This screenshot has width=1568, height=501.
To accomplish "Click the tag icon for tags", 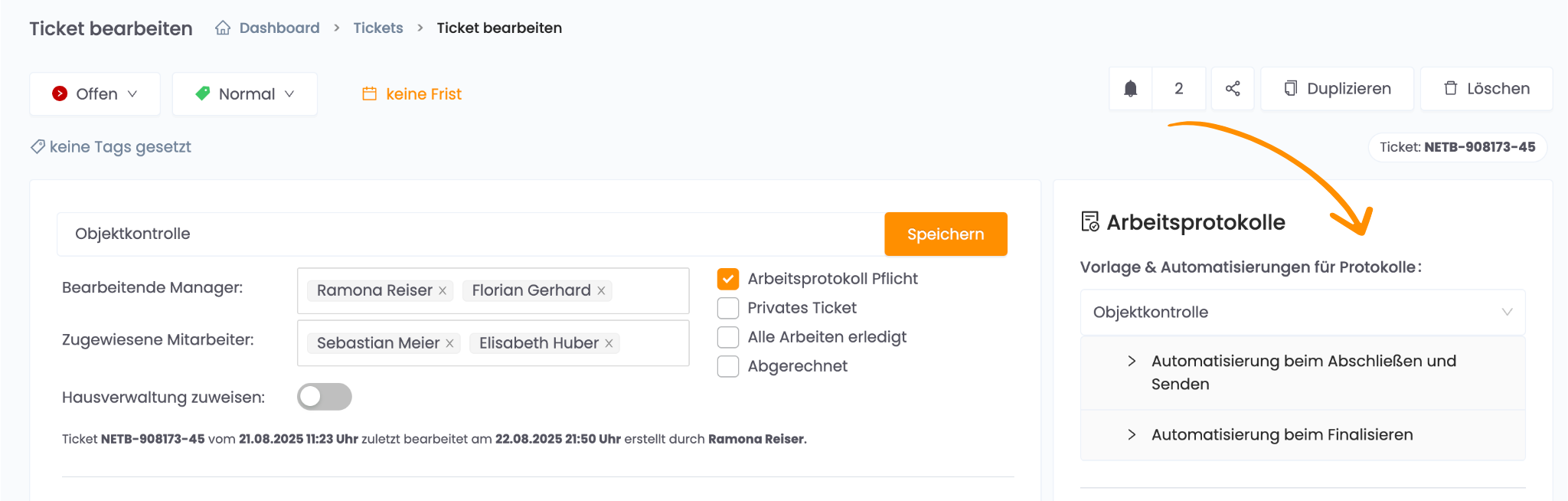I will point(38,146).
